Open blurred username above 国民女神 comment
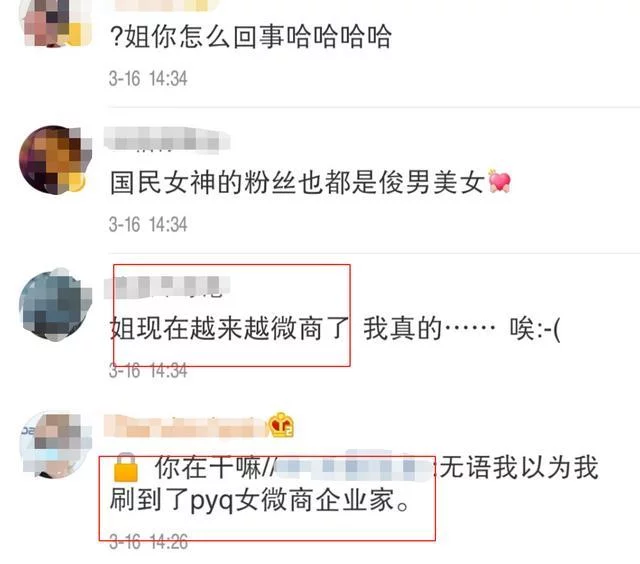 point(167,139)
